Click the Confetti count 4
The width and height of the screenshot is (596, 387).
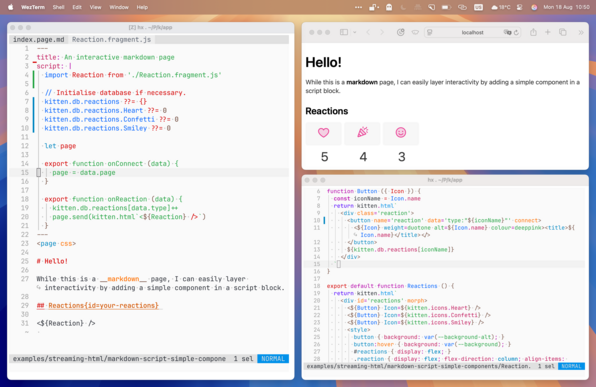tap(363, 157)
